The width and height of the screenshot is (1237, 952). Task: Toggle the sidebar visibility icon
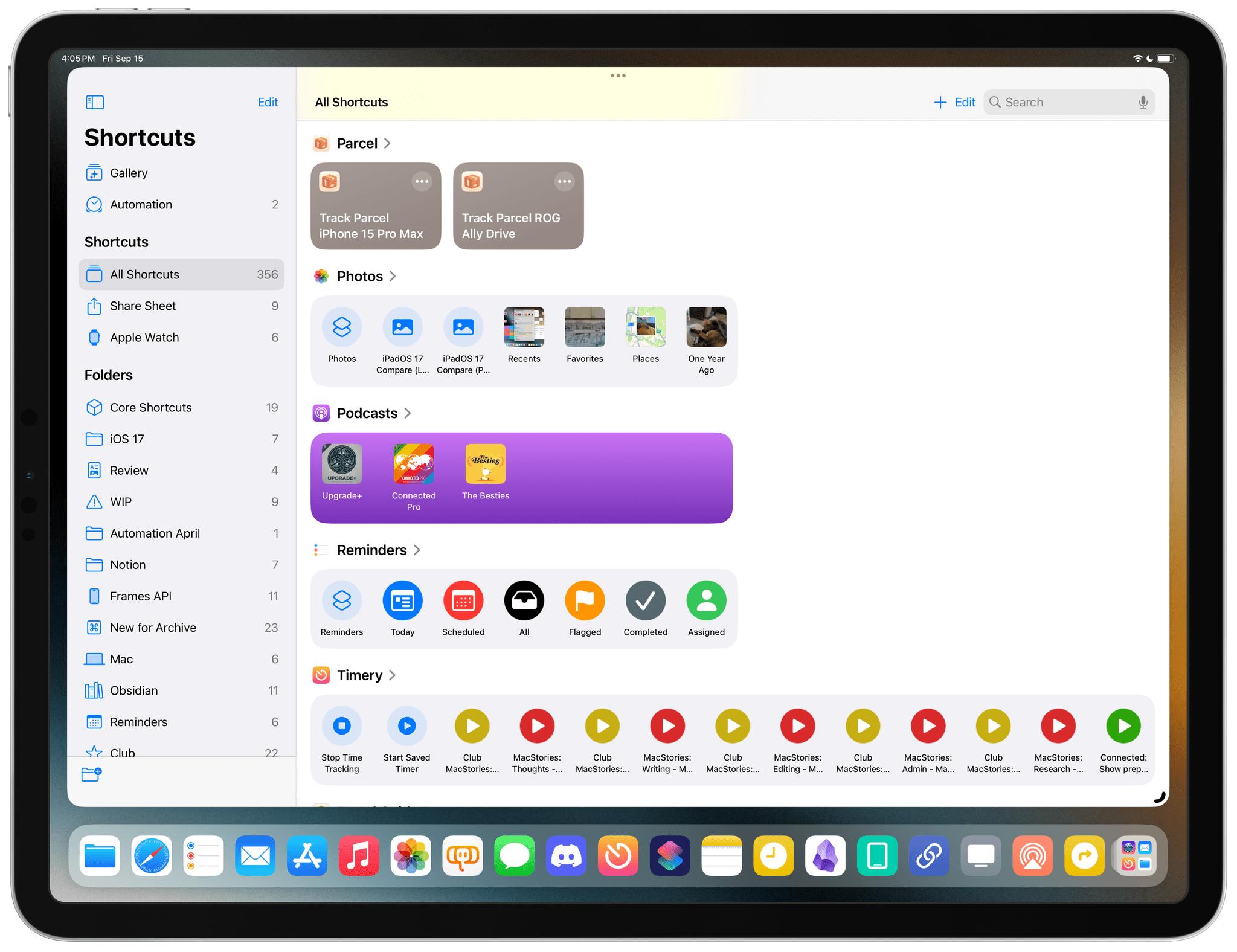coord(95,102)
